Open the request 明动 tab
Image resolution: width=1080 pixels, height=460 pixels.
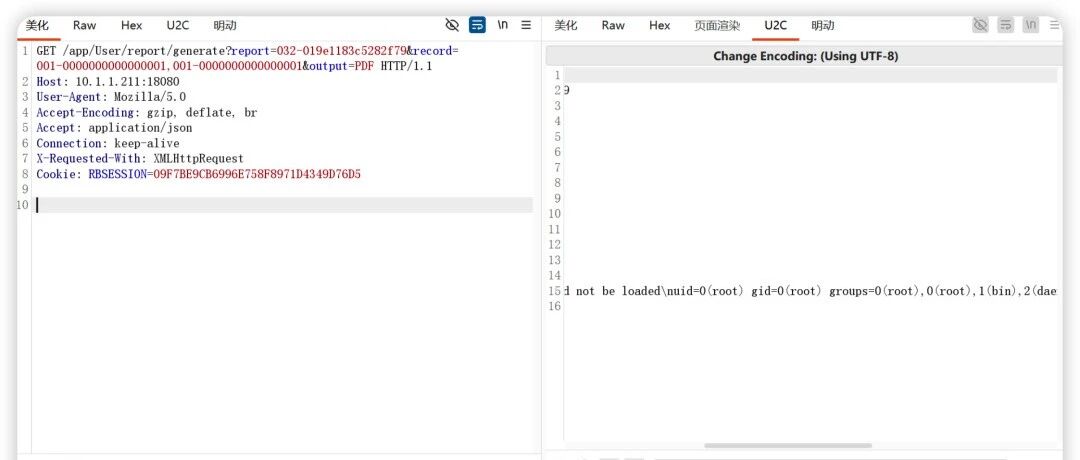pos(225,25)
